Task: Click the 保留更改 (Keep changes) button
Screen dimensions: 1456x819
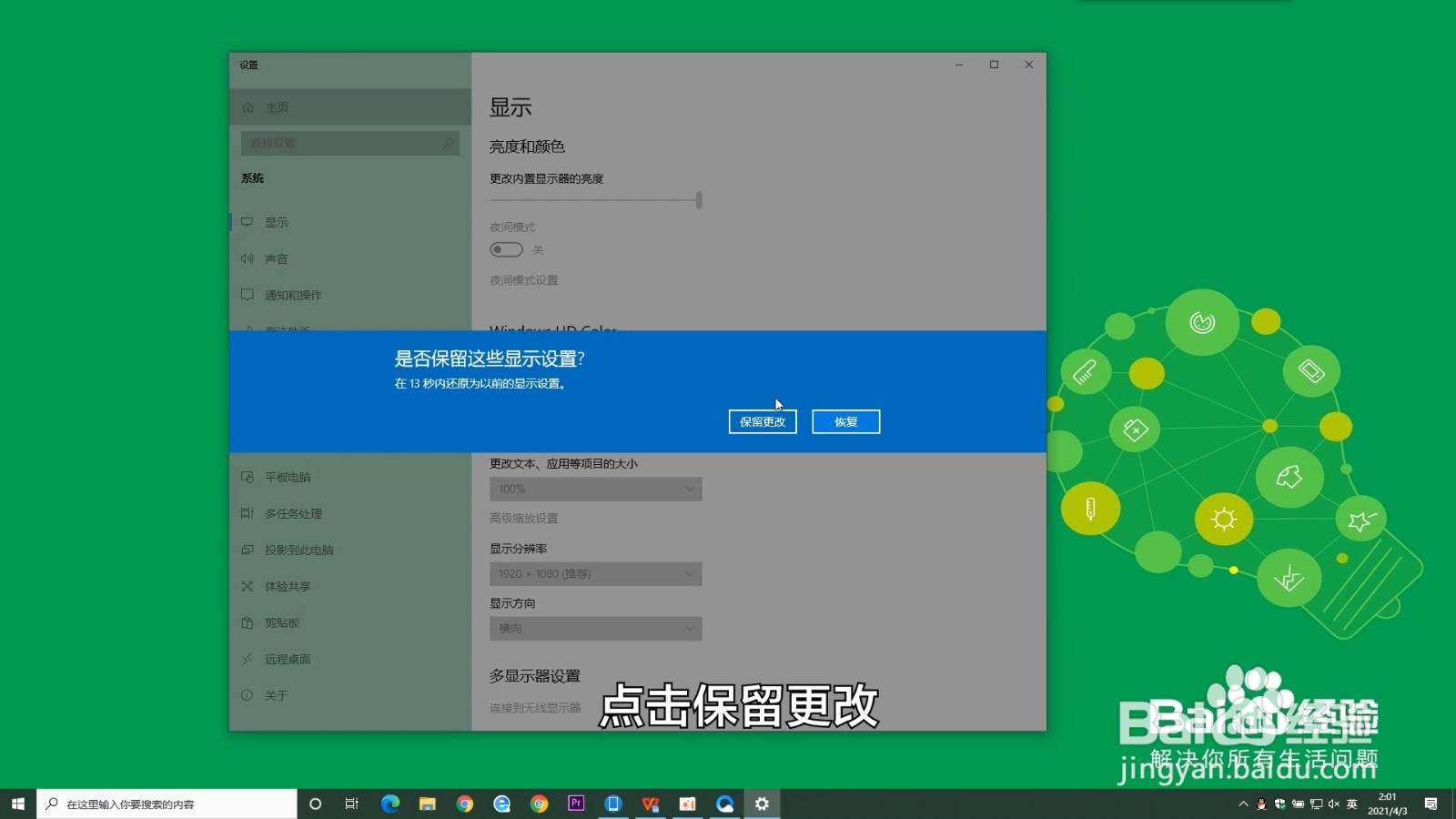Action: (x=763, y=421)
